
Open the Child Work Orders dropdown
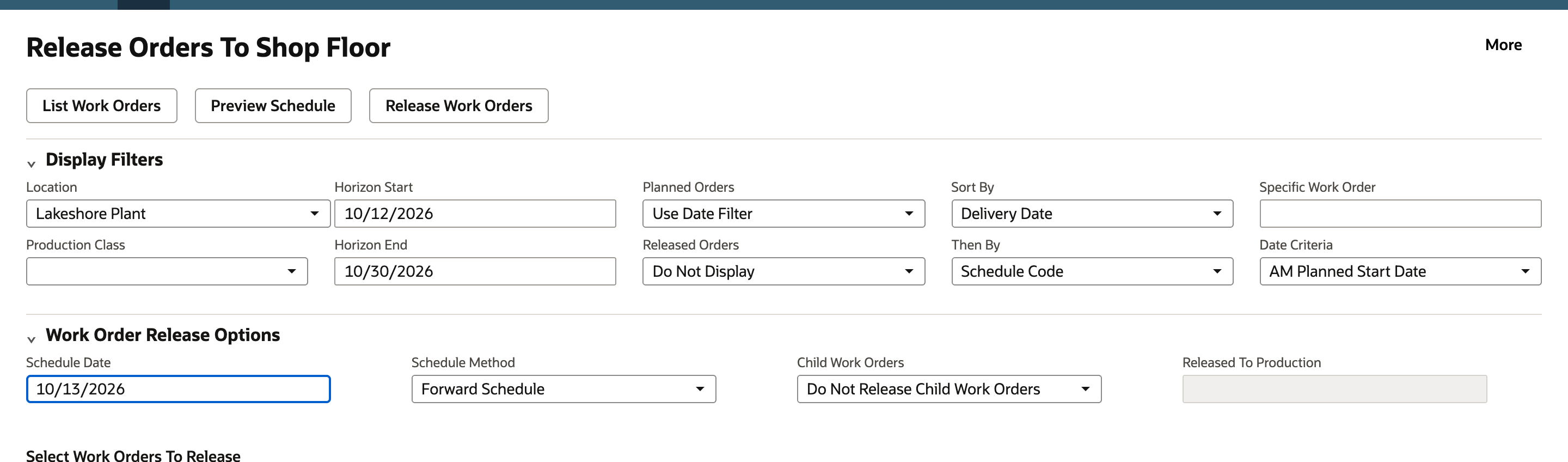point(949,389)
